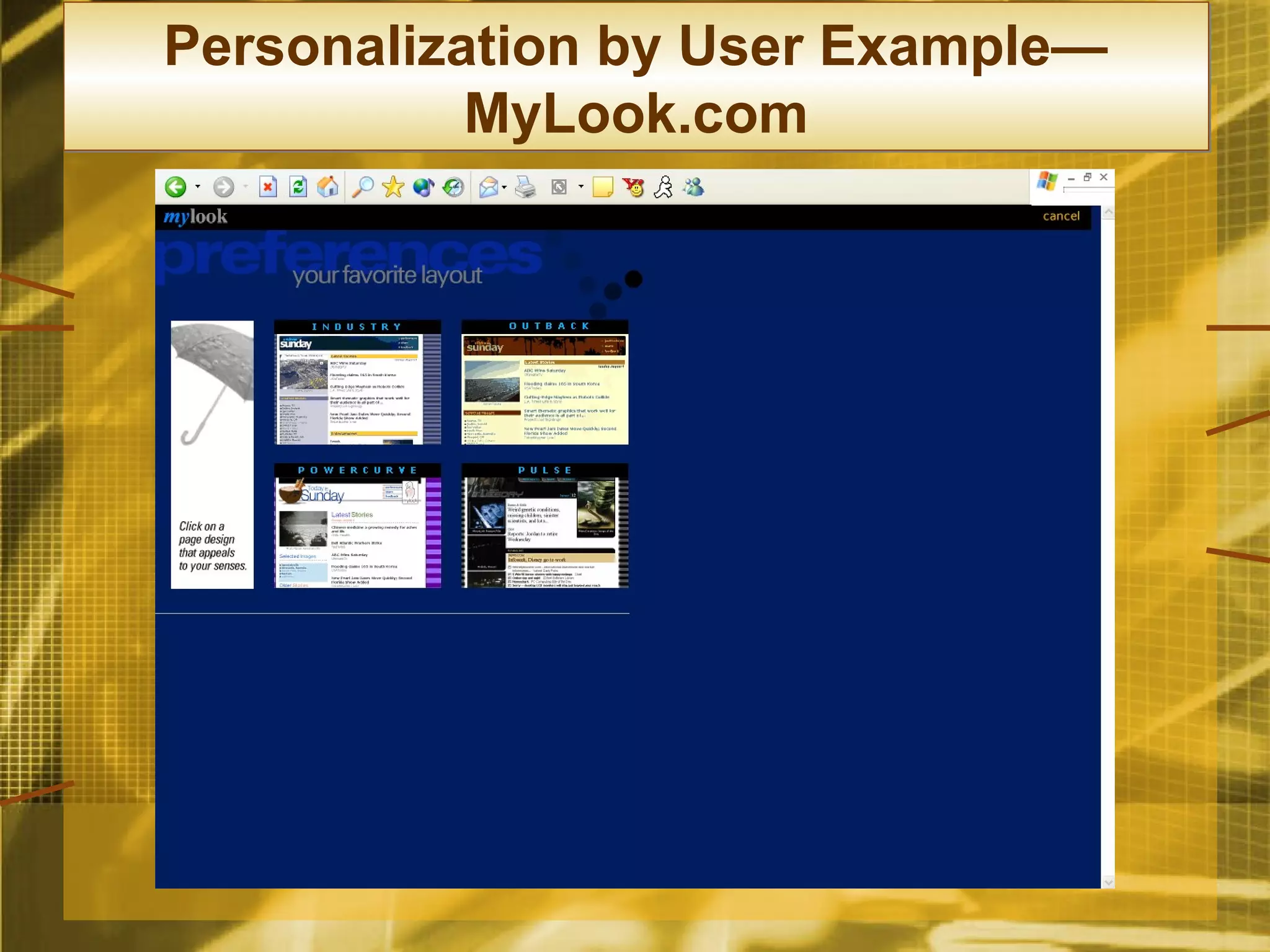
Task: Click the scrollbar down arrow
Action: click(x=1108, y=881)
